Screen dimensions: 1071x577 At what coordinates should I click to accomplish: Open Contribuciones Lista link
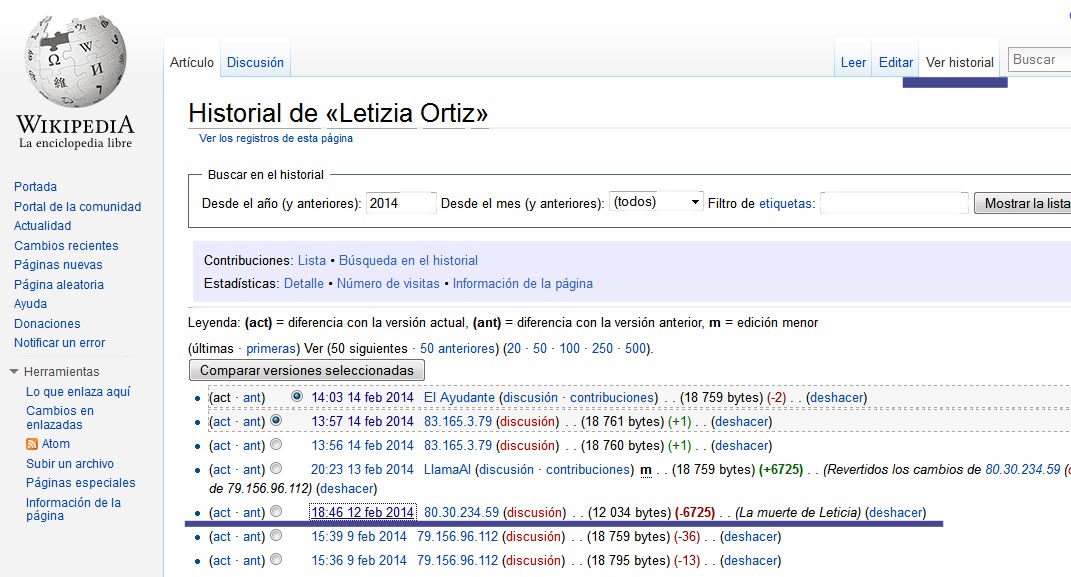(x=311, y=260)
